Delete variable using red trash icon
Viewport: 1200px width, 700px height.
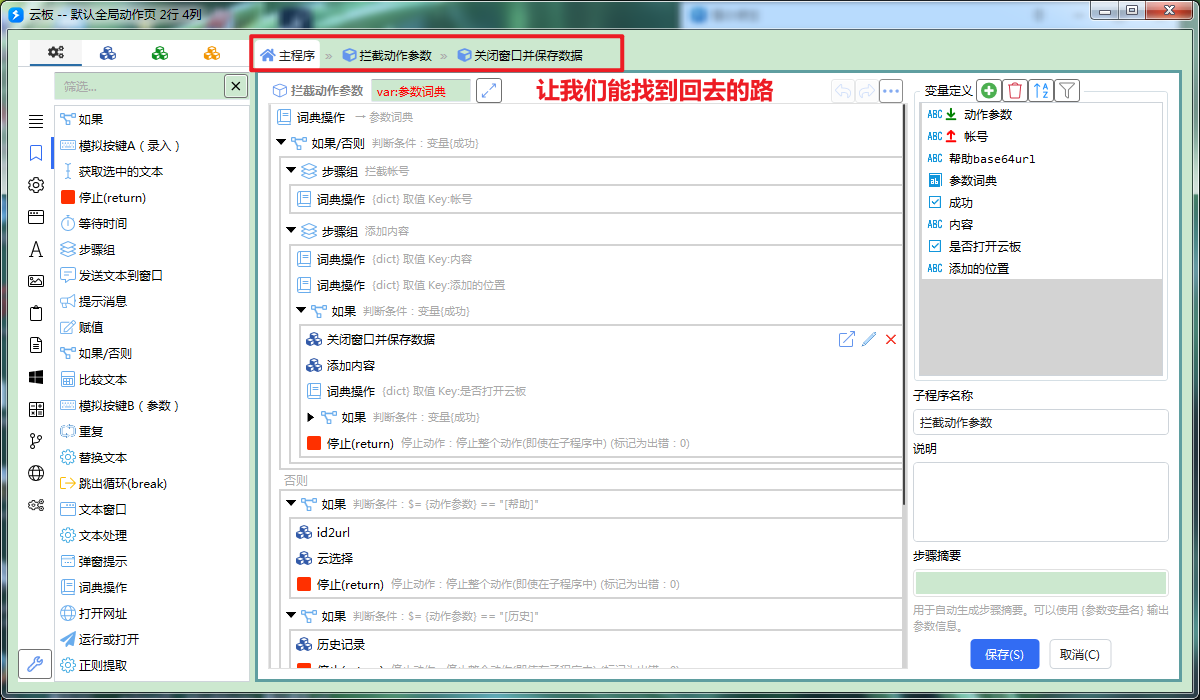click(1015, 91)
